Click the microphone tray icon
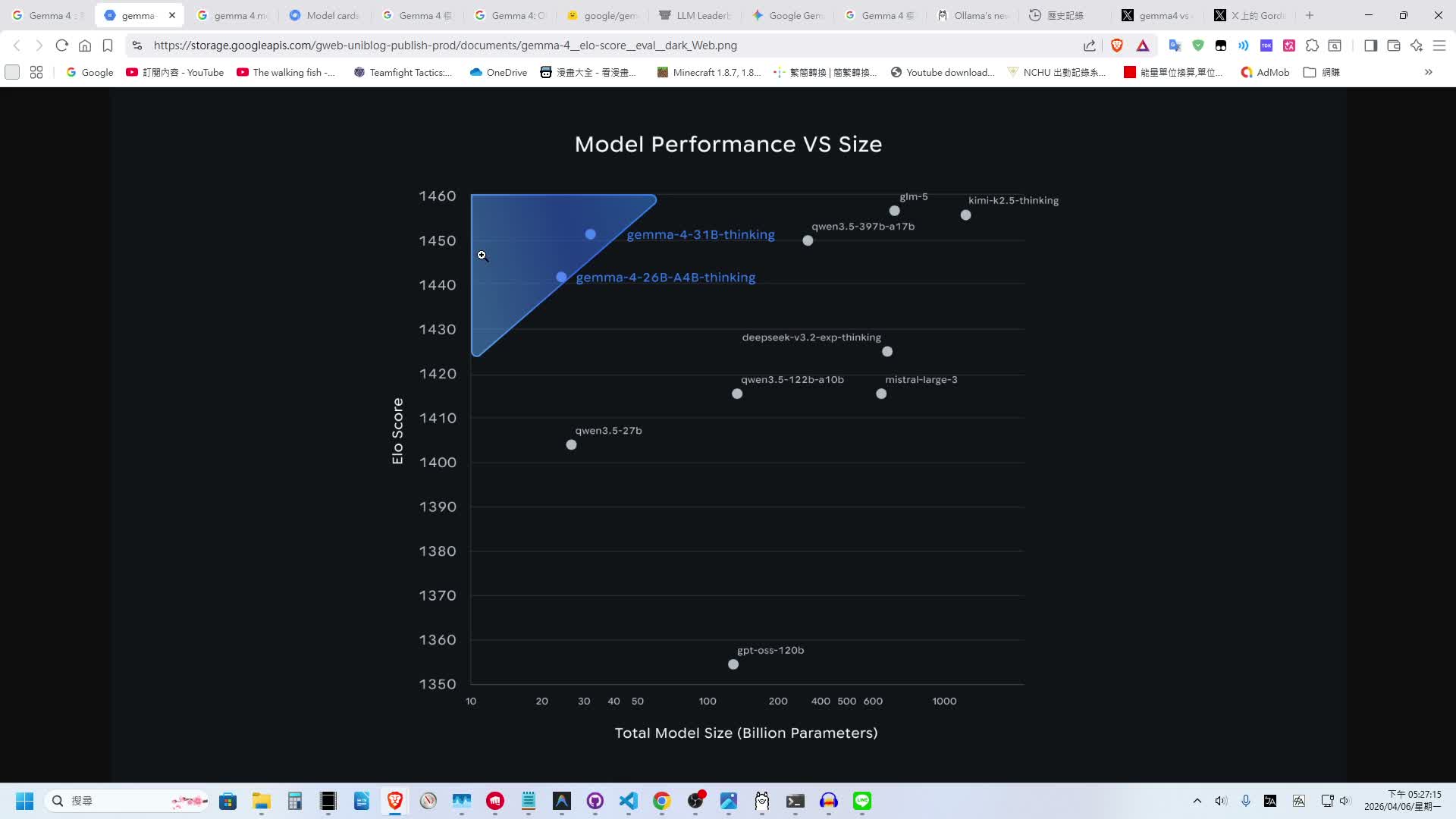The height and width of the screenshot is (819, 1456). [1246, 801]
